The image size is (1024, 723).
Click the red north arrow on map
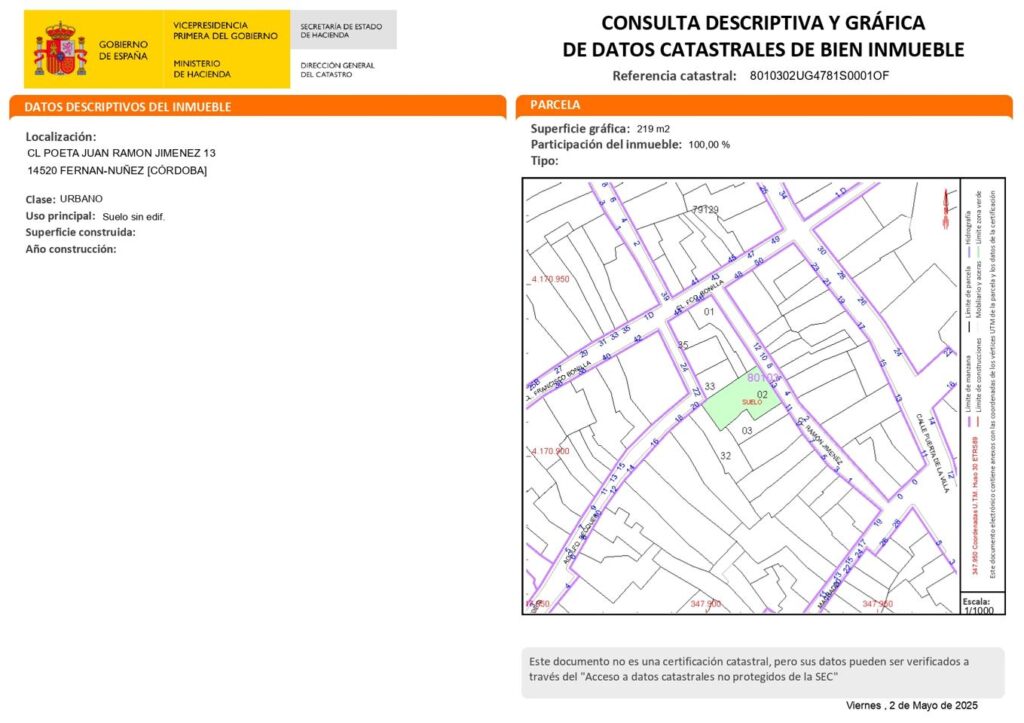pyautogui.click(x=943, y=208)
